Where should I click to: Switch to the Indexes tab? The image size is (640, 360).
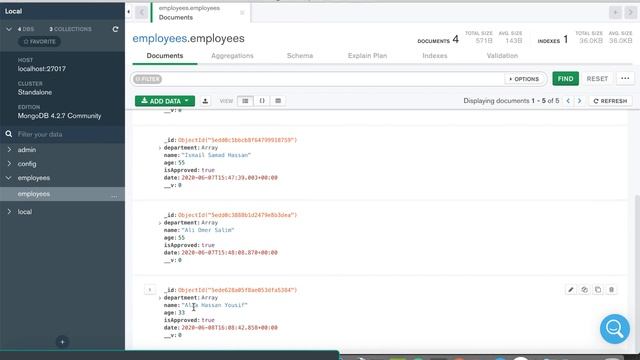pos(435,56)
